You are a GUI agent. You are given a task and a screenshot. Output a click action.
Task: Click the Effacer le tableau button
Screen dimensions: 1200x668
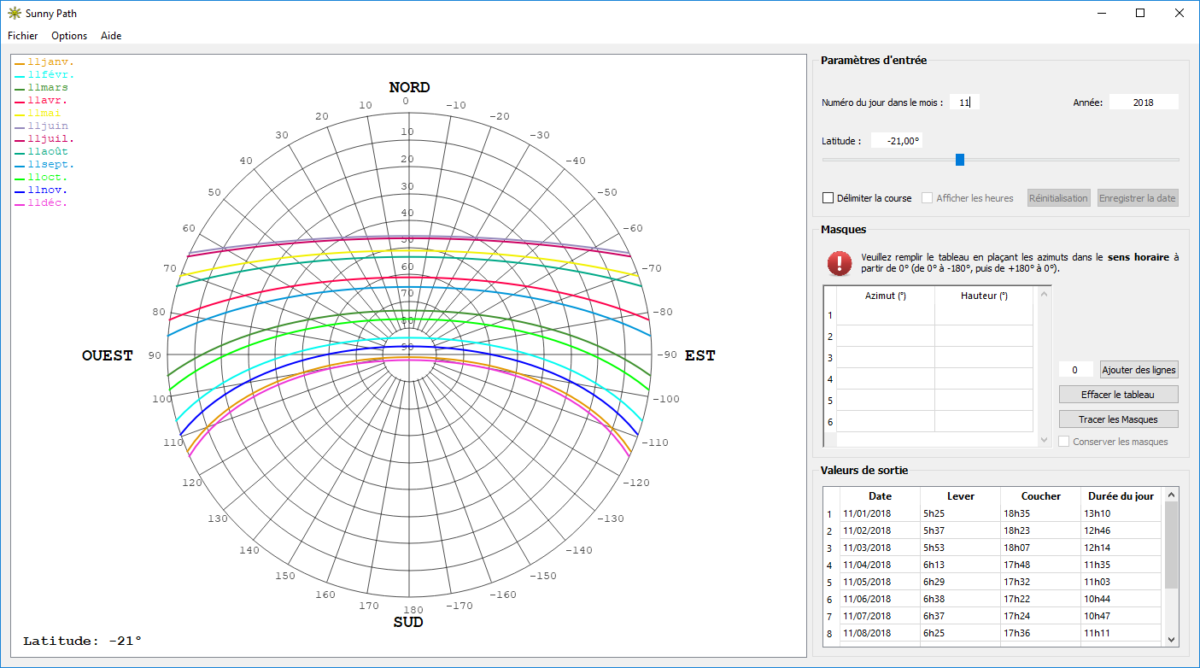pos(1118,394)
